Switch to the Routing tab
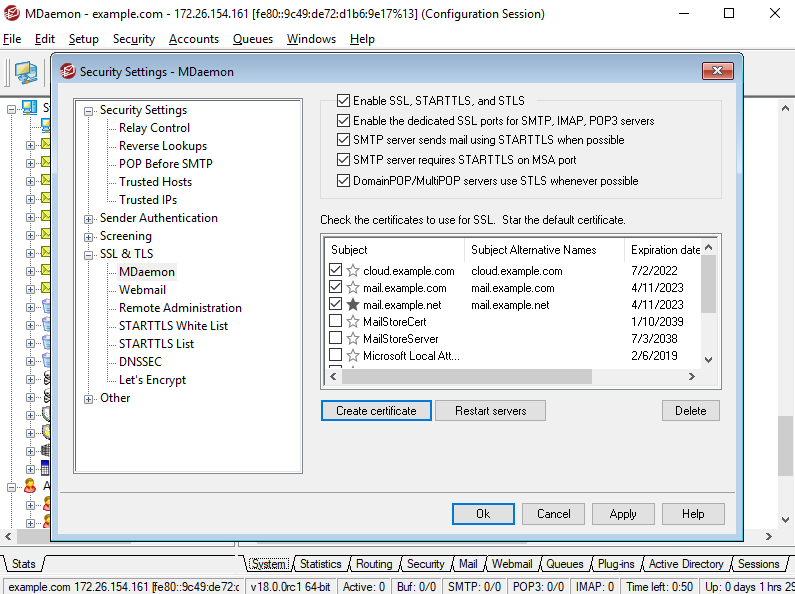This screenshot has width=795, height=594. coord(374,564)
